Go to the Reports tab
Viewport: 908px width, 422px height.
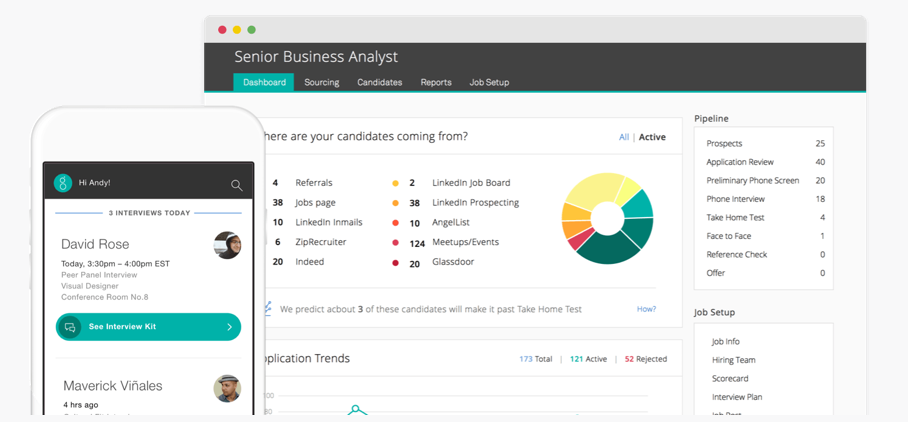tap(435, 82)
